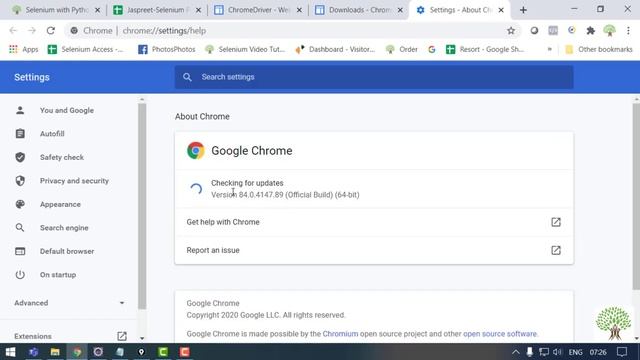Select the version number text line
640x360 pixels.
click(285, 195)
